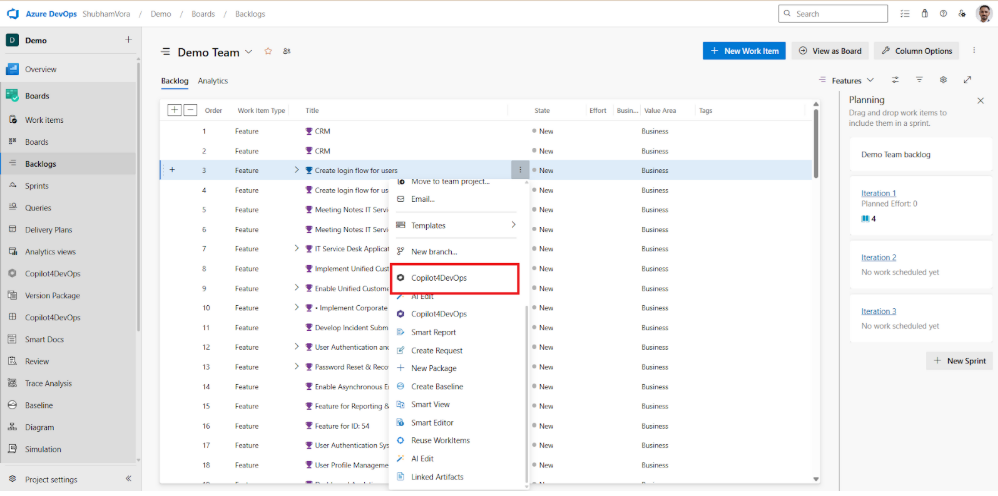Open the backlog filter funnel icon
998x496 pixels.
click(x=920, y=80)
